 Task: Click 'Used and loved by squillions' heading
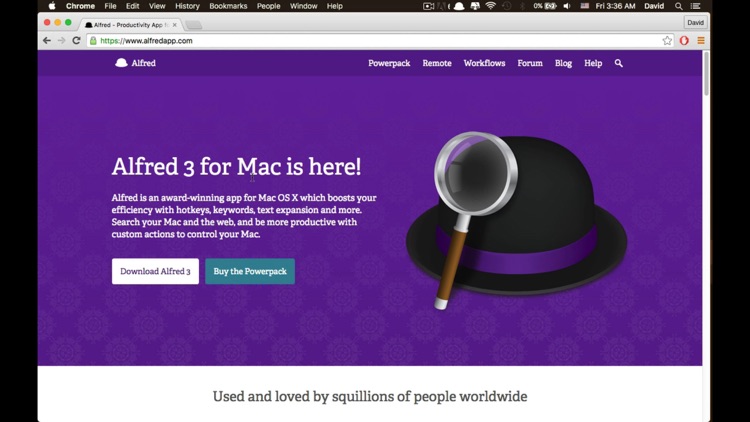click(x=370, y=397)
